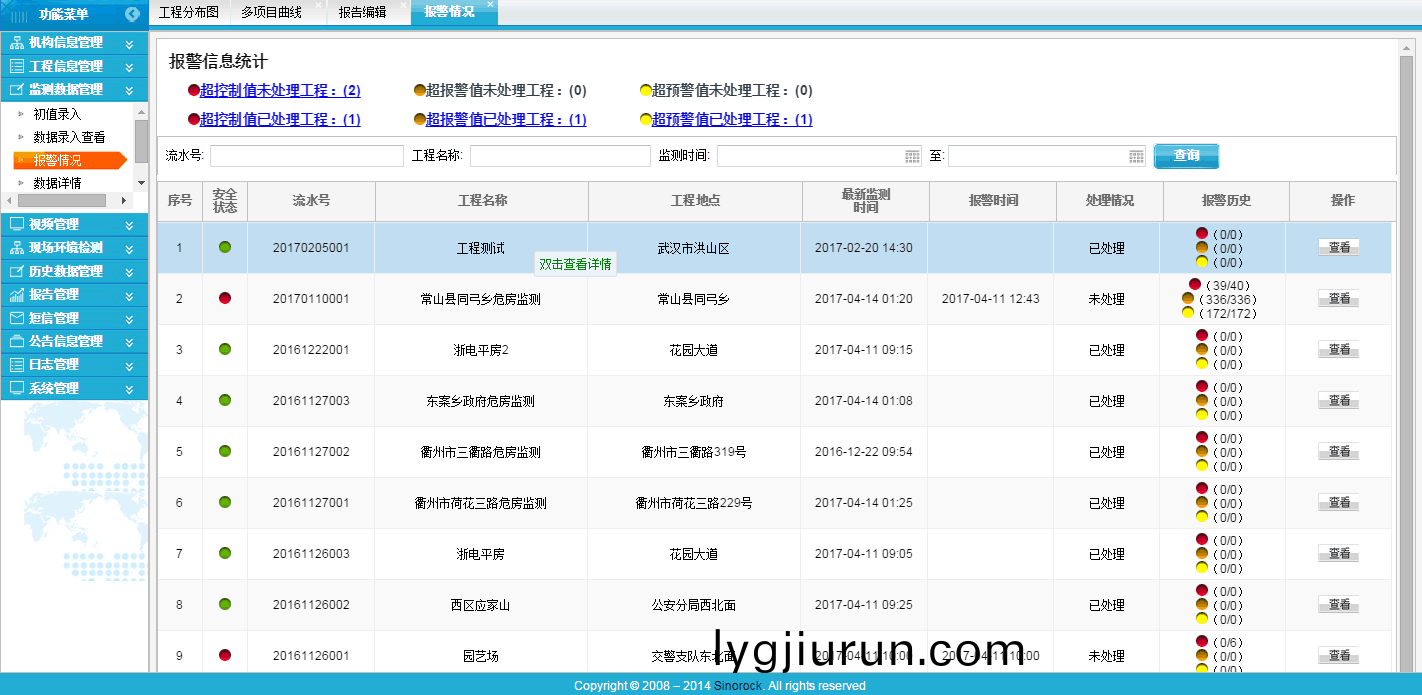Click the 公告信息管理 briefcase icon

pyautogui.click(x=16, y=341)
